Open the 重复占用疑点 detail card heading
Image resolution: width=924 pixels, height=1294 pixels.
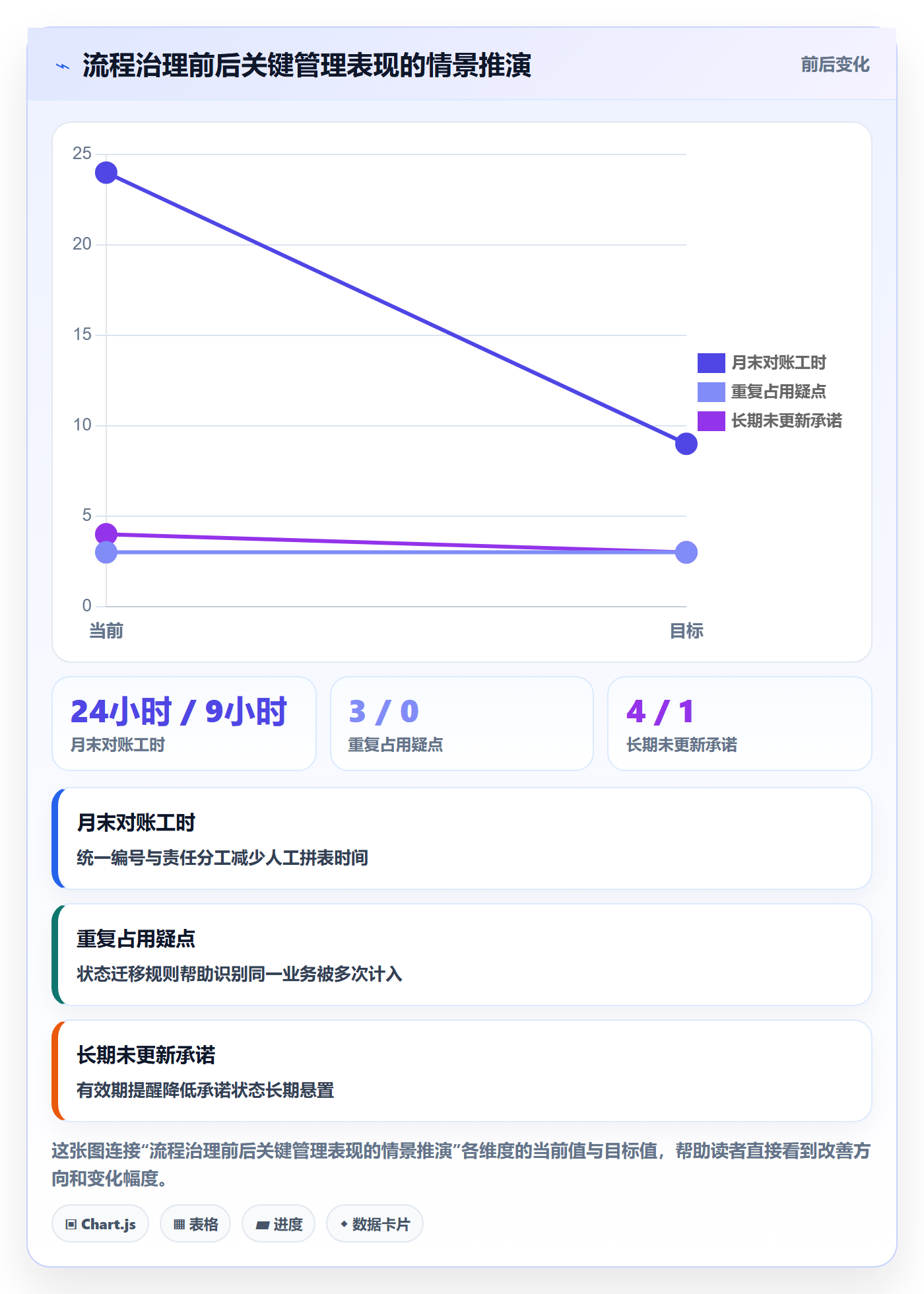(136, 939)
